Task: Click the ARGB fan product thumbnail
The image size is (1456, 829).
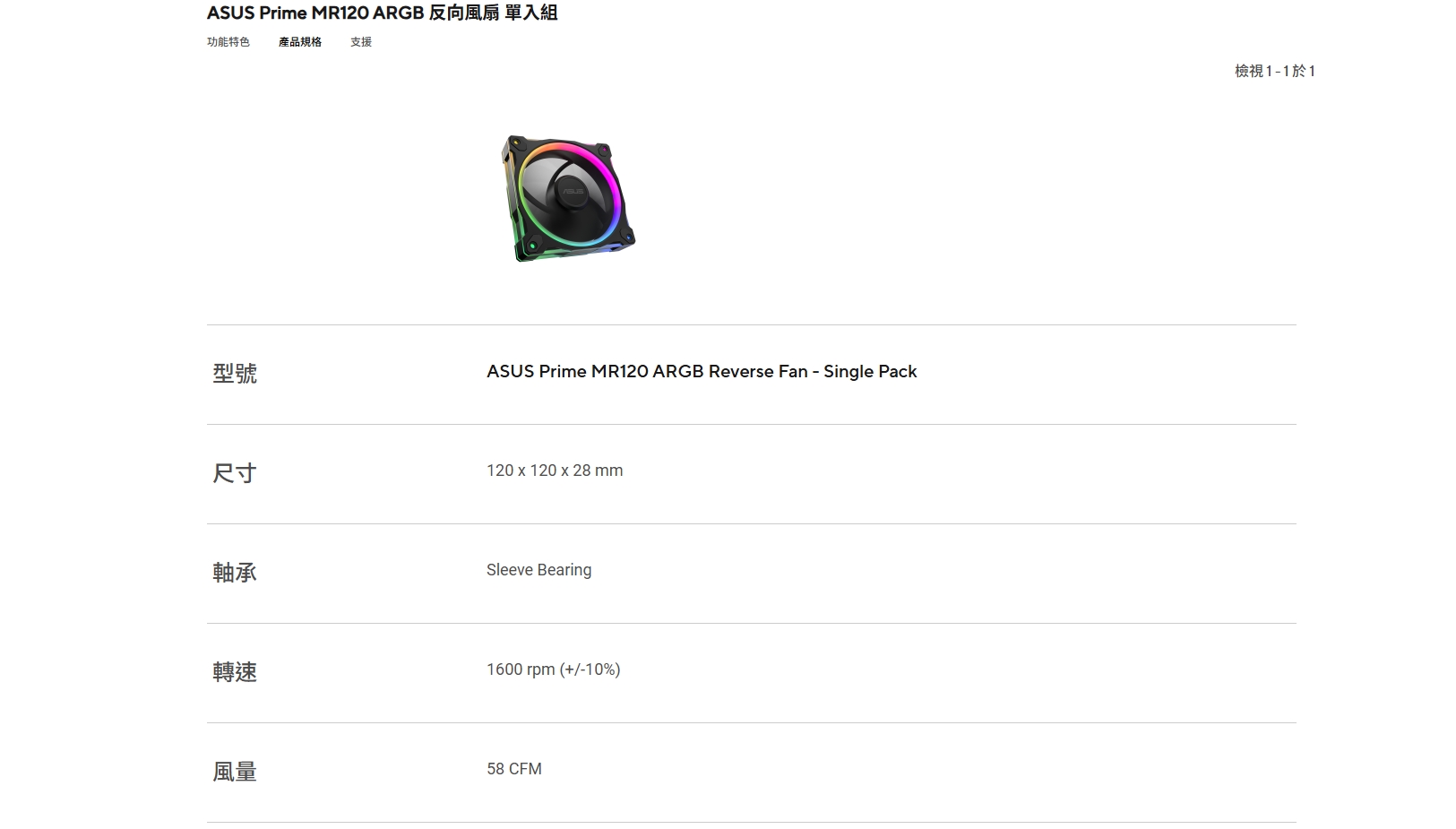Action: pos(568,198)
